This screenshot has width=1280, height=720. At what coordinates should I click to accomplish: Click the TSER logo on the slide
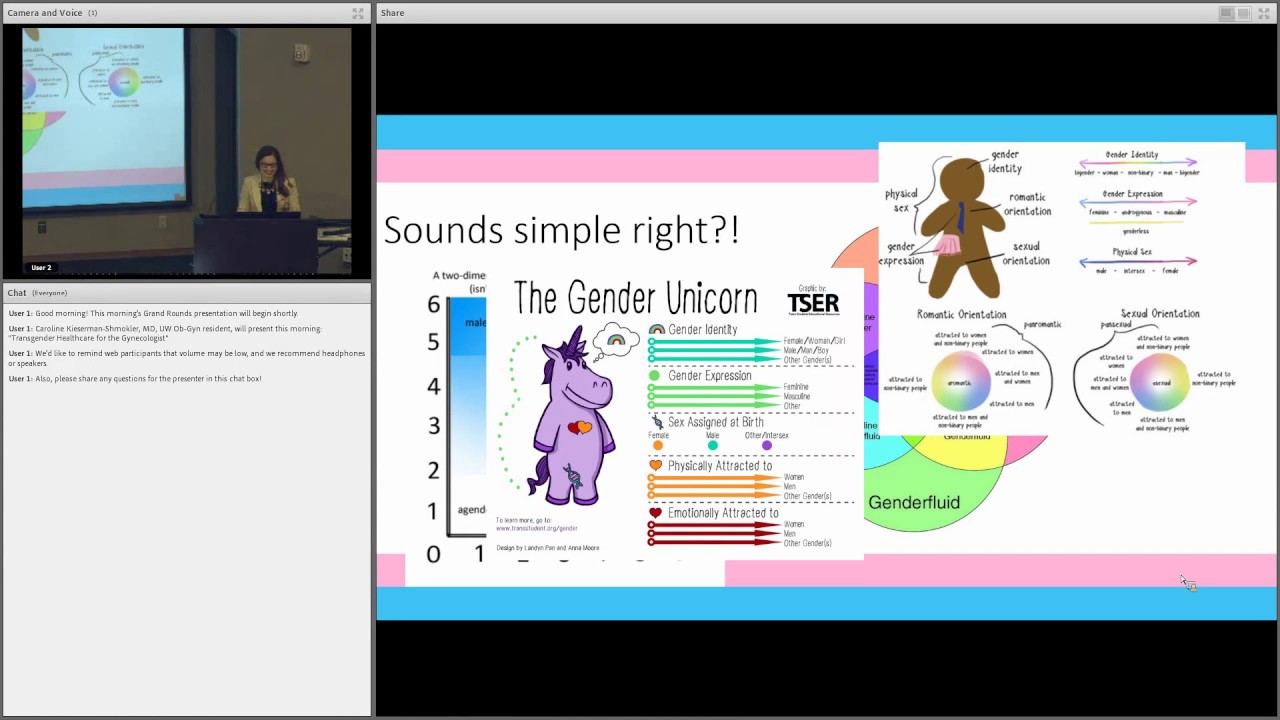coord(813,303)
